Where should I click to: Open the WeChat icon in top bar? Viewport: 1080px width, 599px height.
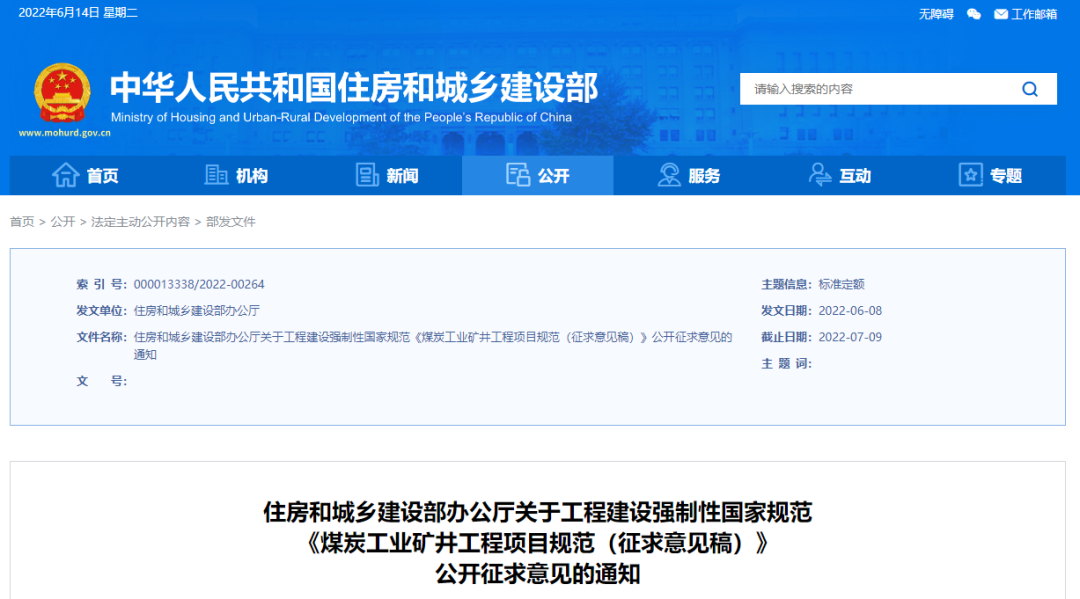(x=973, y=14)
